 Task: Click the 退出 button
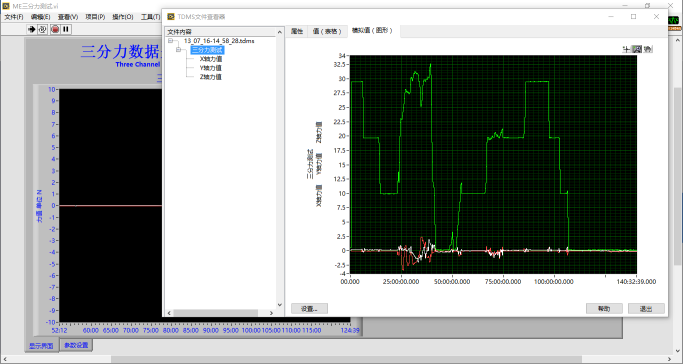(646, 309)
